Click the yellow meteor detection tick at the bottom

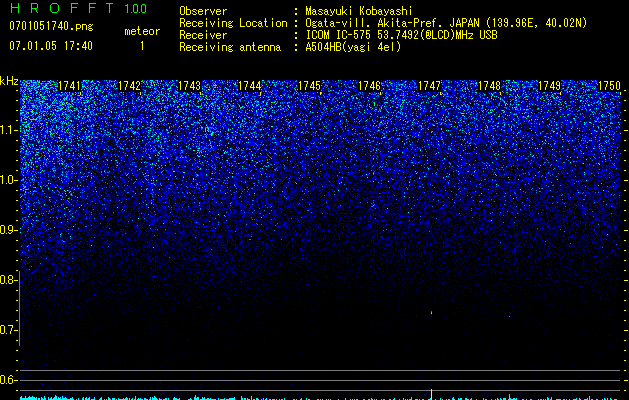[x=431, y=394]
